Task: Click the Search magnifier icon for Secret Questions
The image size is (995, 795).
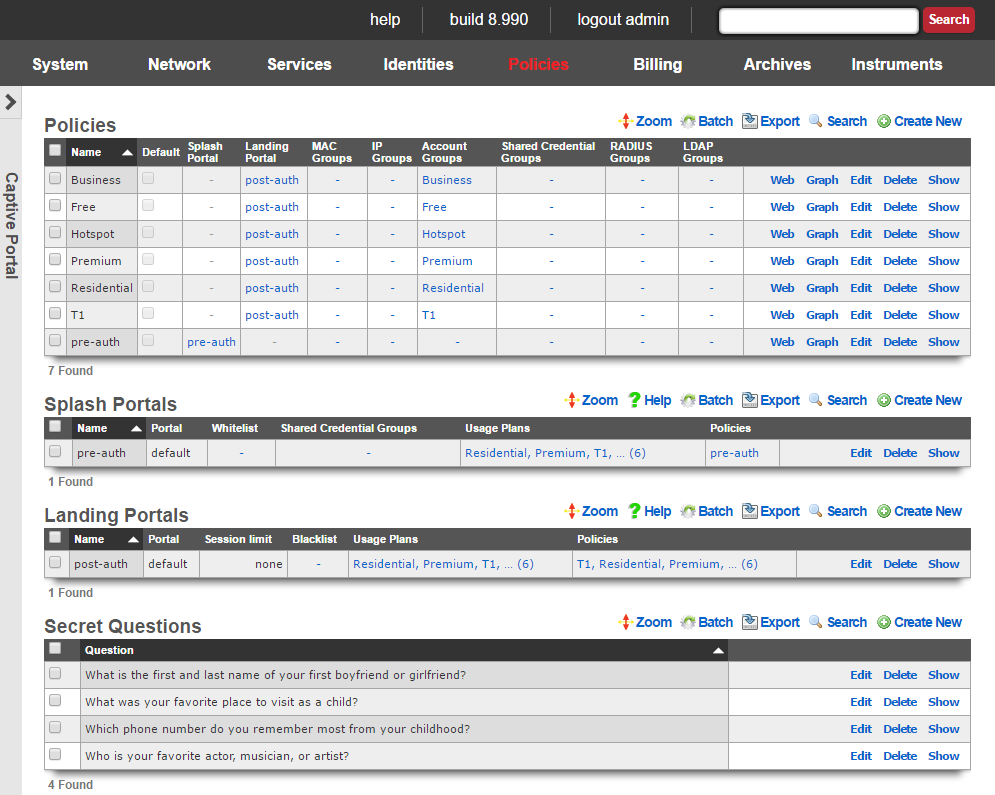Action: pyautogui.click(x=816, y=622)
